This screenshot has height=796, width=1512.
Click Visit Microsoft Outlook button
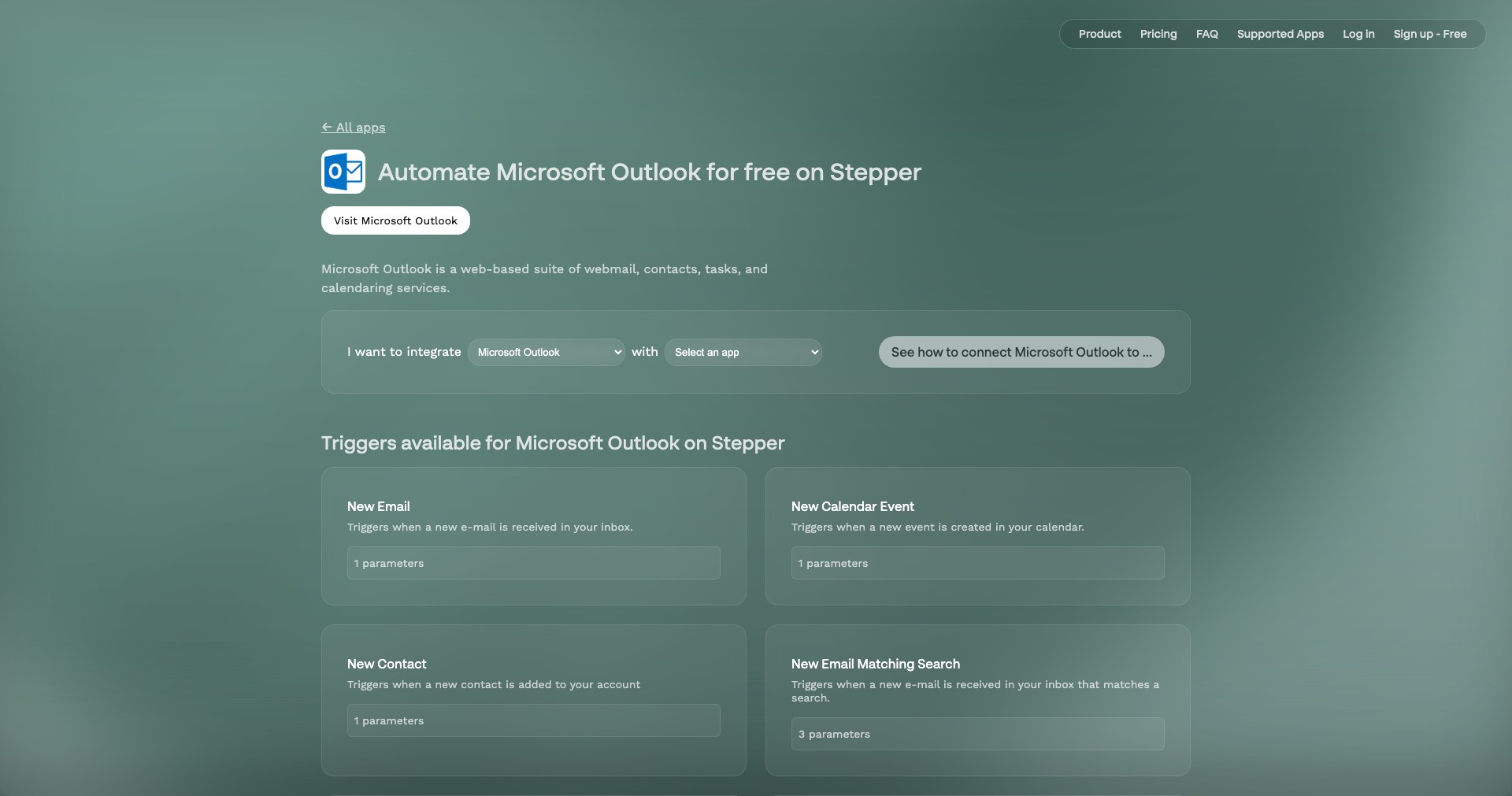395,220
